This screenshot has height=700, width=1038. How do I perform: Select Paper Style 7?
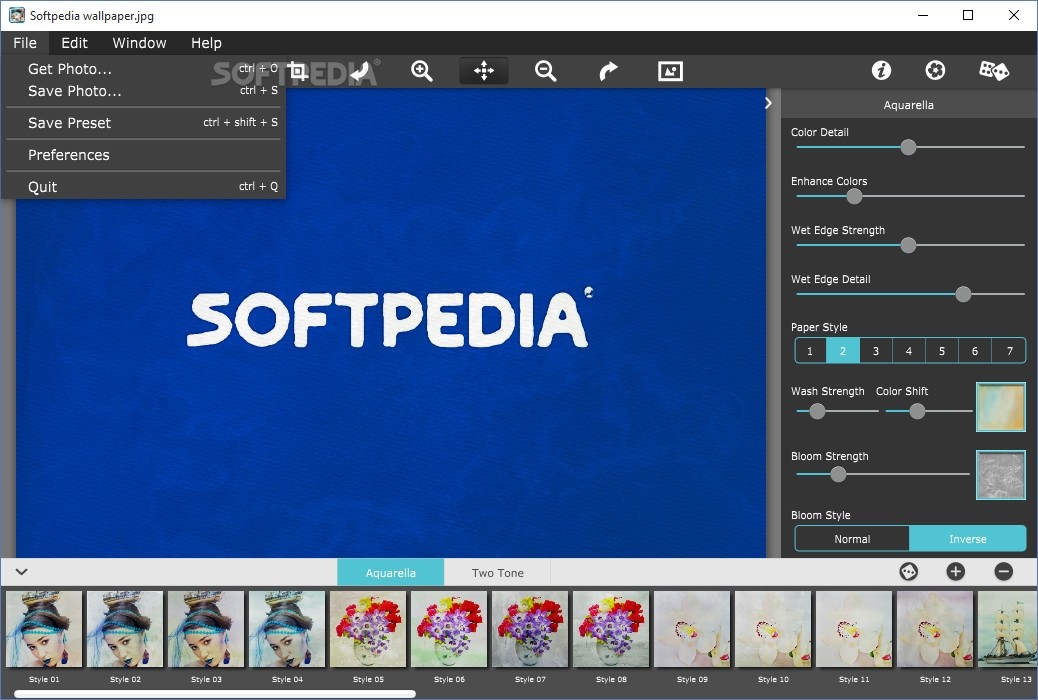click(x=1009, y=351)
